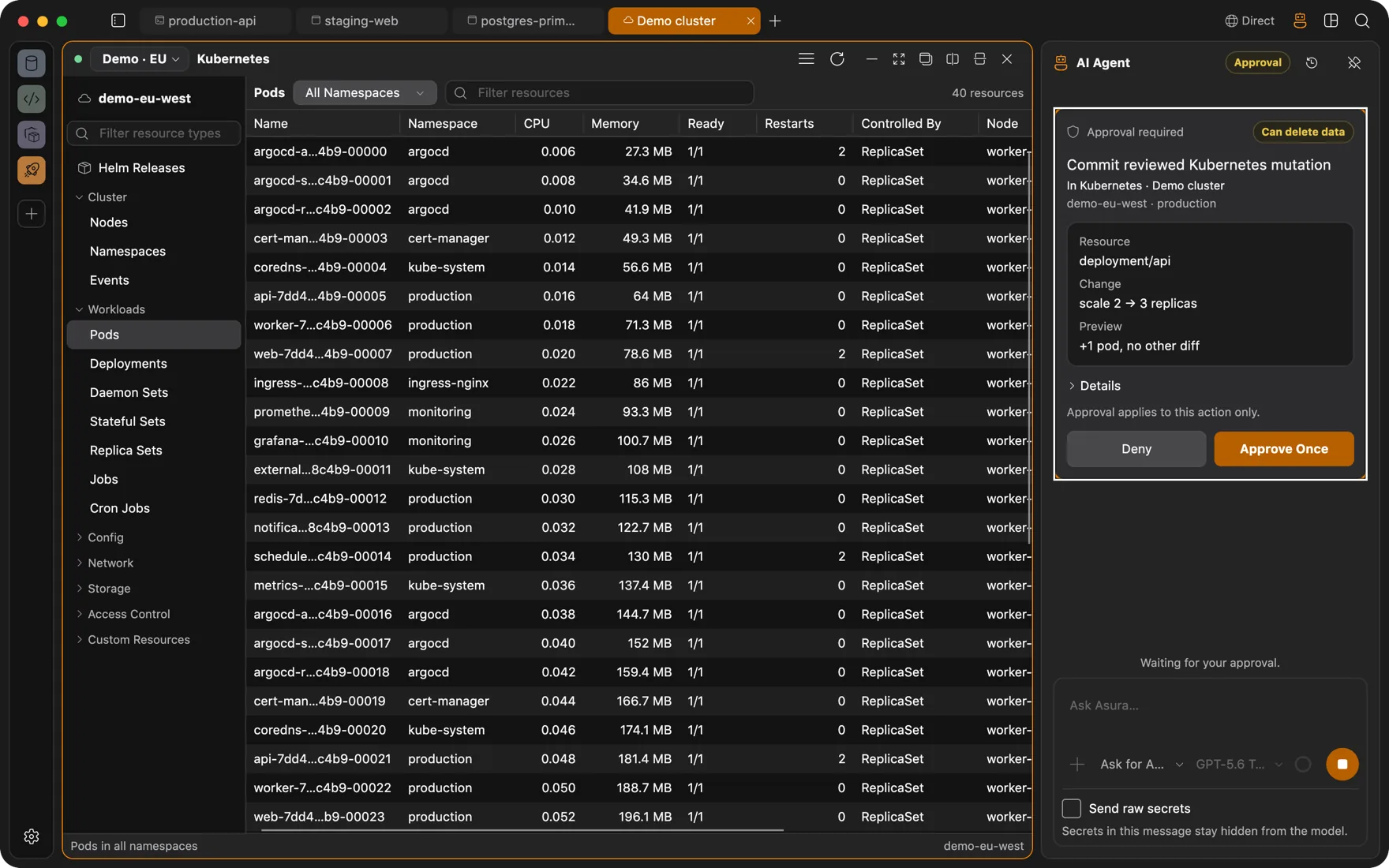Screen dimensions: 1389x868
Task: Focus the Filter resources search field
Action: (x=600, y=92)
